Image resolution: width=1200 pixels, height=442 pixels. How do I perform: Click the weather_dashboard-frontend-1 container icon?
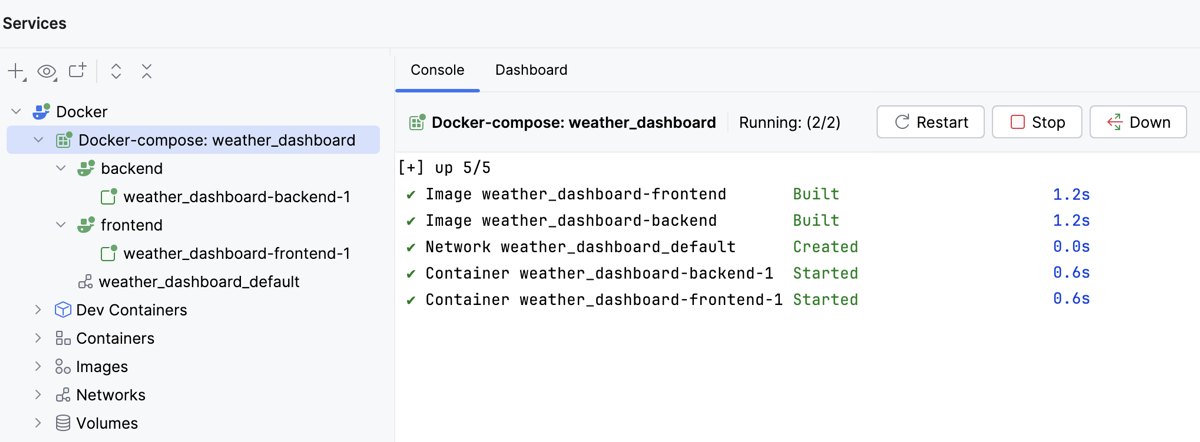pos(109,253)
